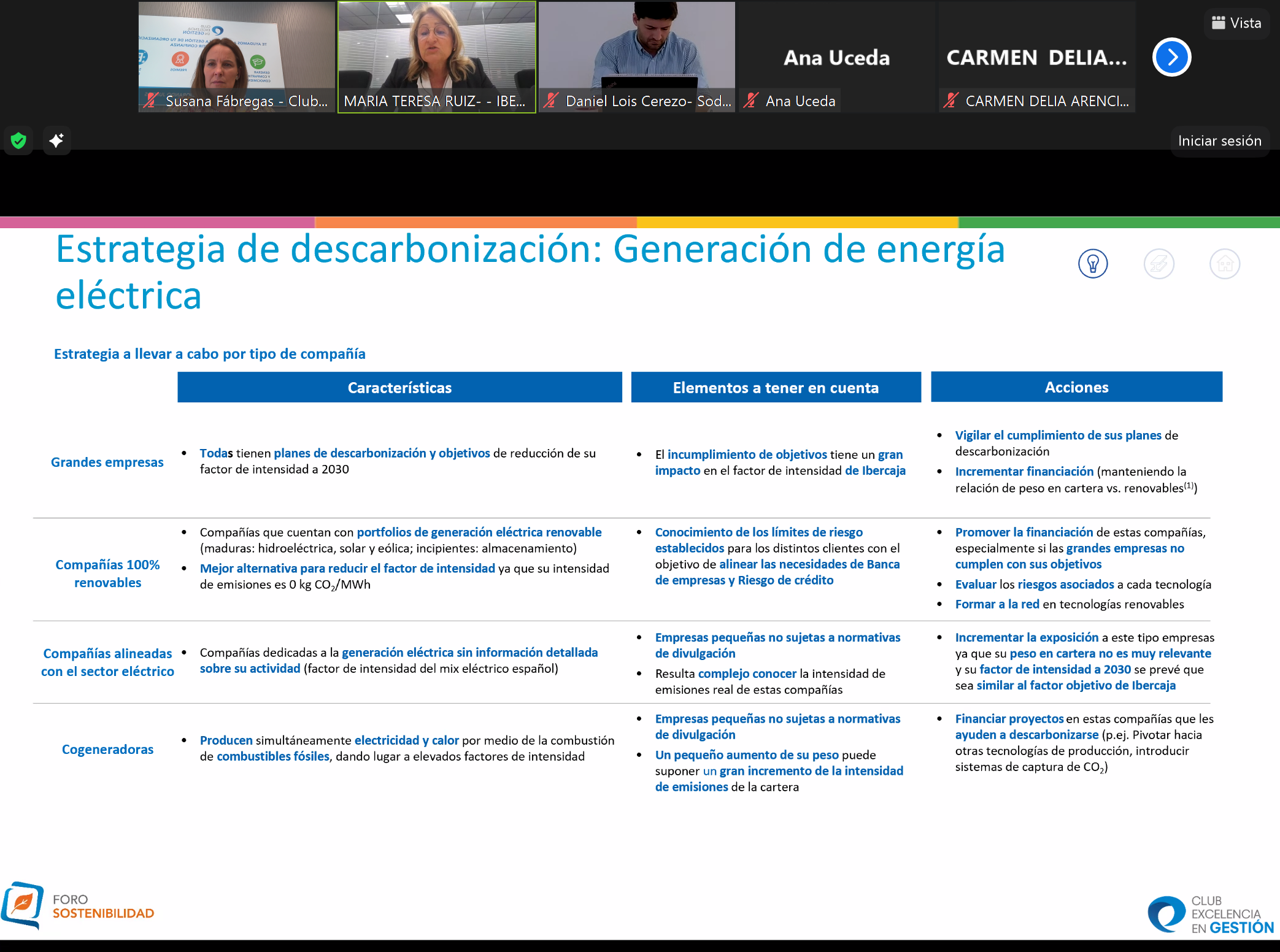The image size is (1280, 952).
Task: Select the CARMEN DELIA participant tile
Action: point(1037,57)
